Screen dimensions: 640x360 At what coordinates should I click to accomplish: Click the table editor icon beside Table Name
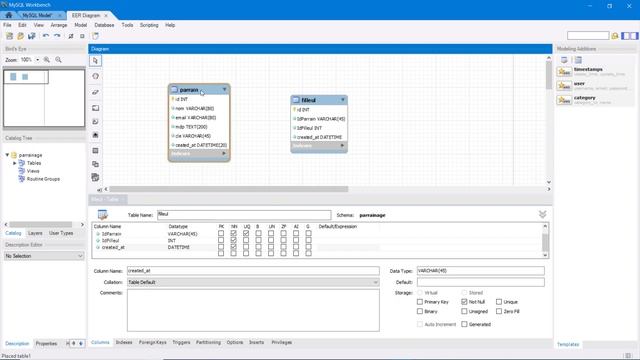pyautogui.click(x=102, y=215)
